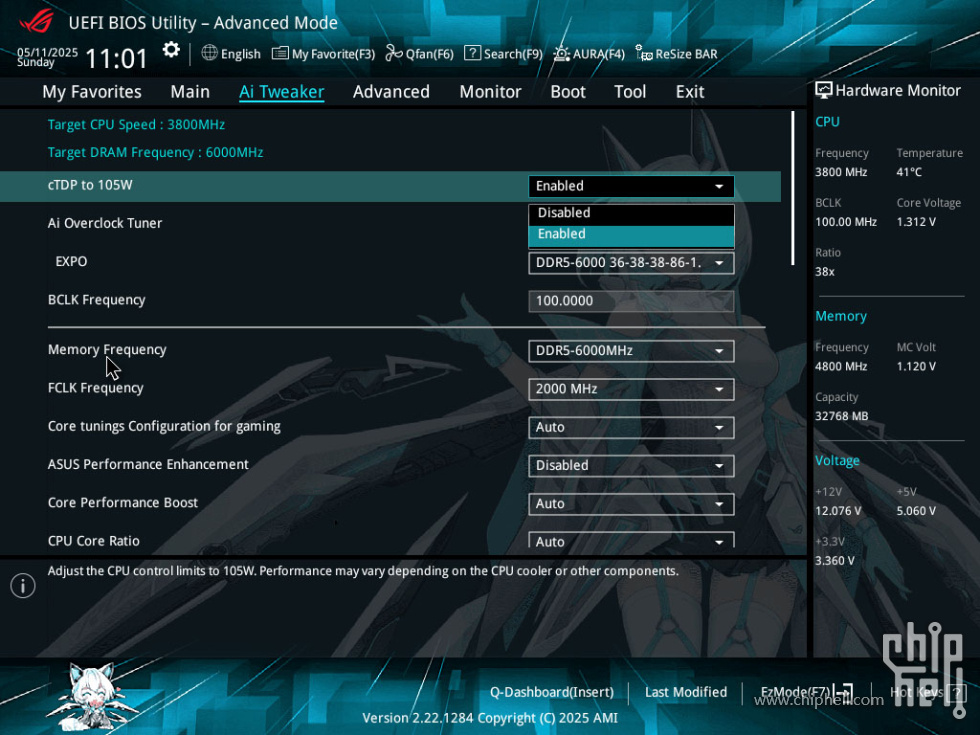The height and width of the screenshot is (735, 980).
Task: Click the BCLK Frequency input field
Action: [x=631, y=301]
